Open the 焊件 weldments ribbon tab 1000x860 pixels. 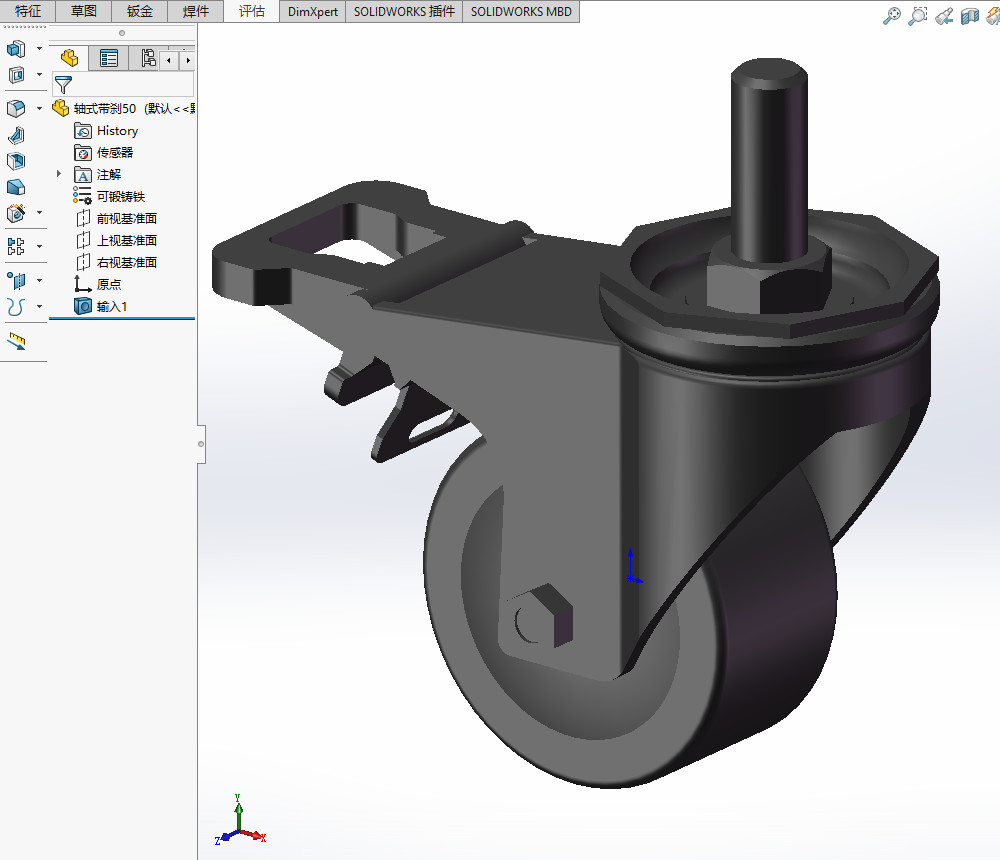point(196,11)
